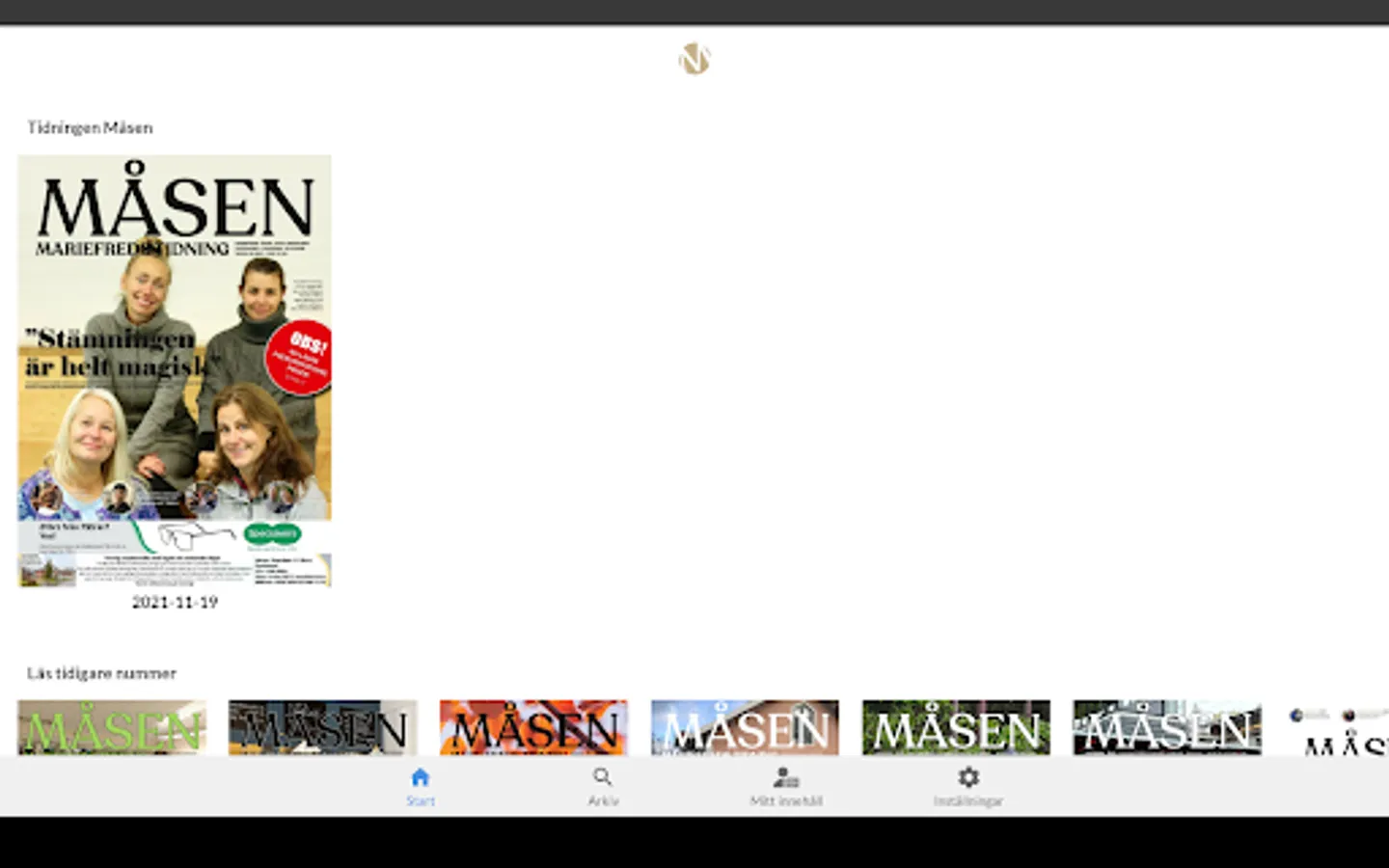Viewport: 1389px width, 868px height.
Task: Open the Mitt innehåll person icon
Action: (x=786, y=777)
